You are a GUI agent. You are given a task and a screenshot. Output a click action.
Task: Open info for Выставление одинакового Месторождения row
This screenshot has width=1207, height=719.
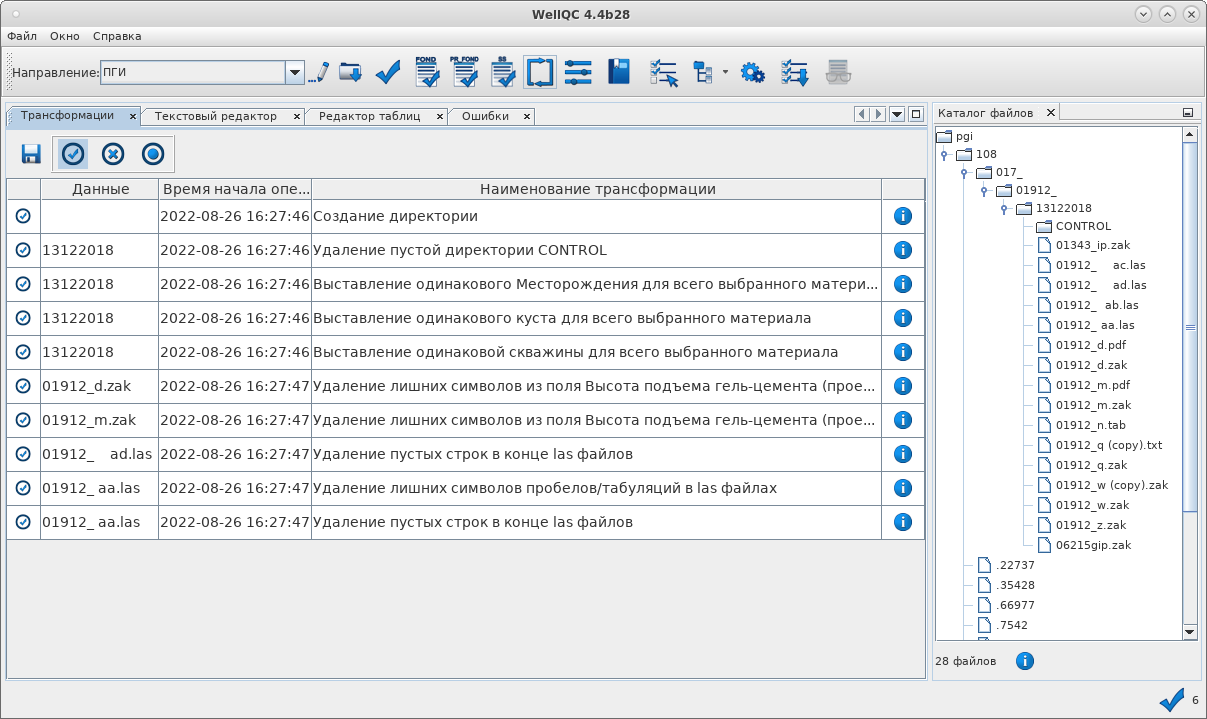[903, 284]
